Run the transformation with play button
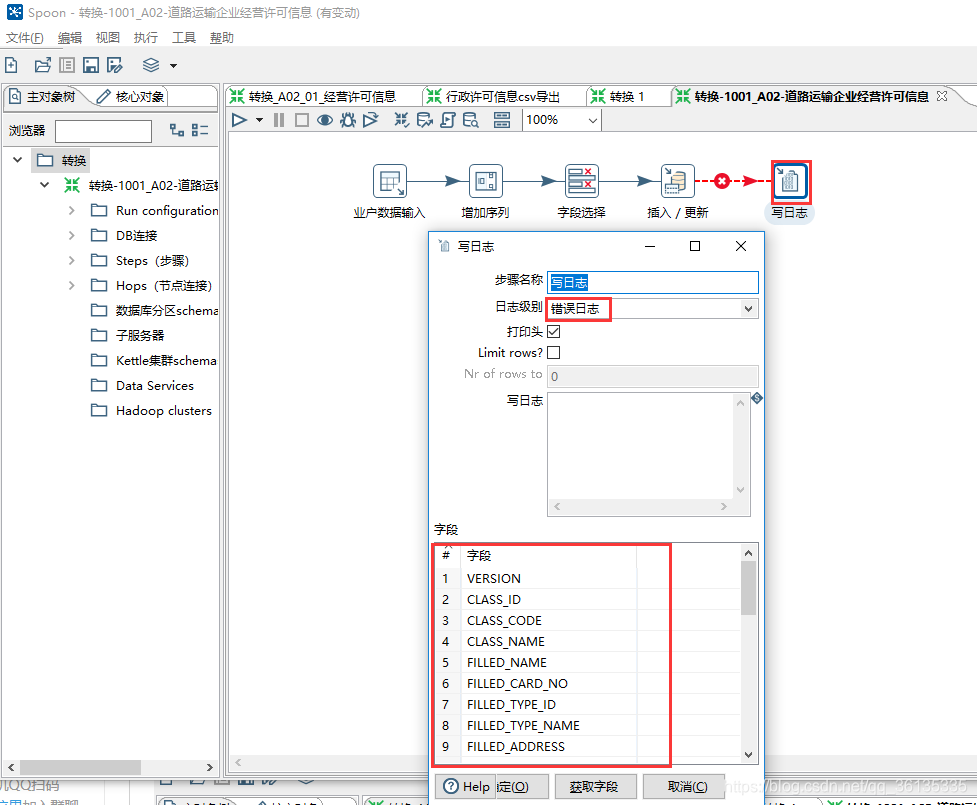Viewport: 977px width, 805px height. (239, 120)
